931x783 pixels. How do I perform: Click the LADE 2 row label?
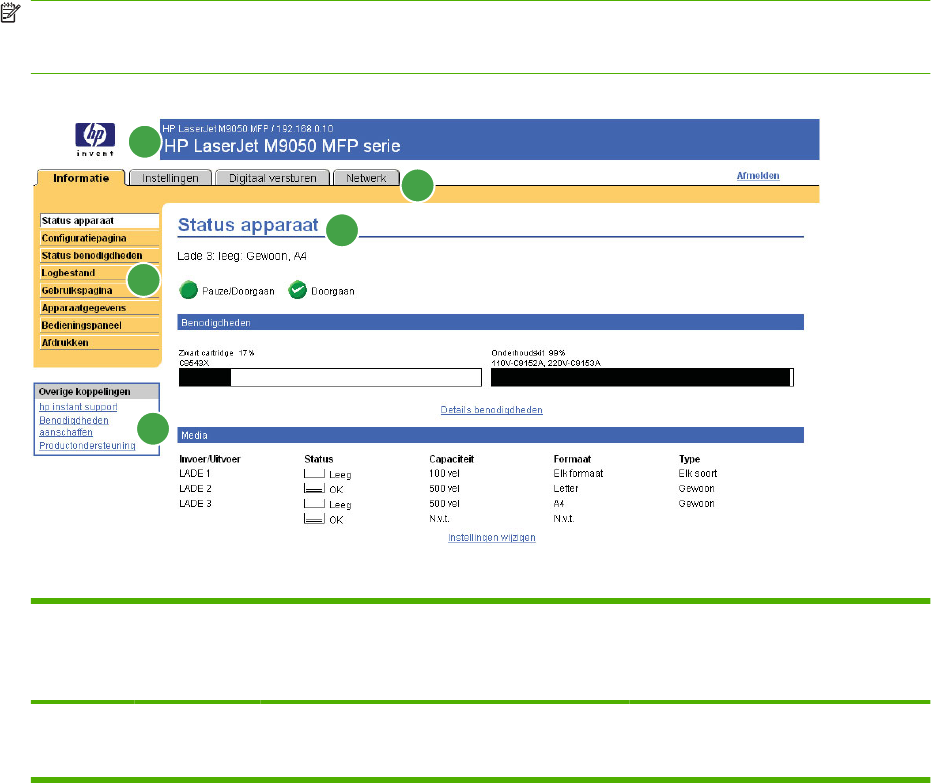tap(195, 489)
